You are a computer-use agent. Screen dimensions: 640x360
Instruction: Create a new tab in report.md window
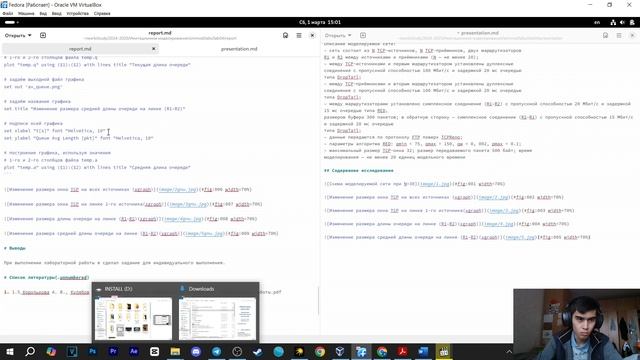coord(43,36)
